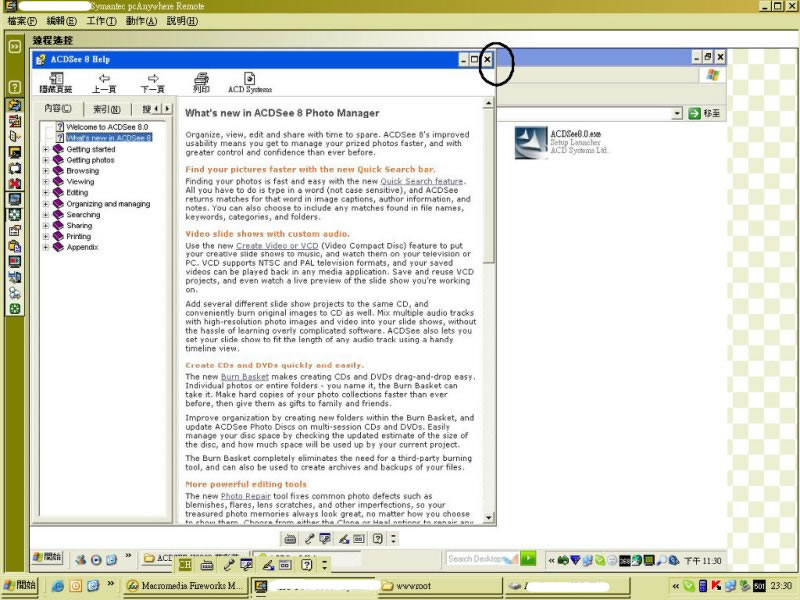Image resolution: width=800 pixels, height=600 pixels.
Task: Switch to the 索引(N) index tab
Action: point(107,109)
